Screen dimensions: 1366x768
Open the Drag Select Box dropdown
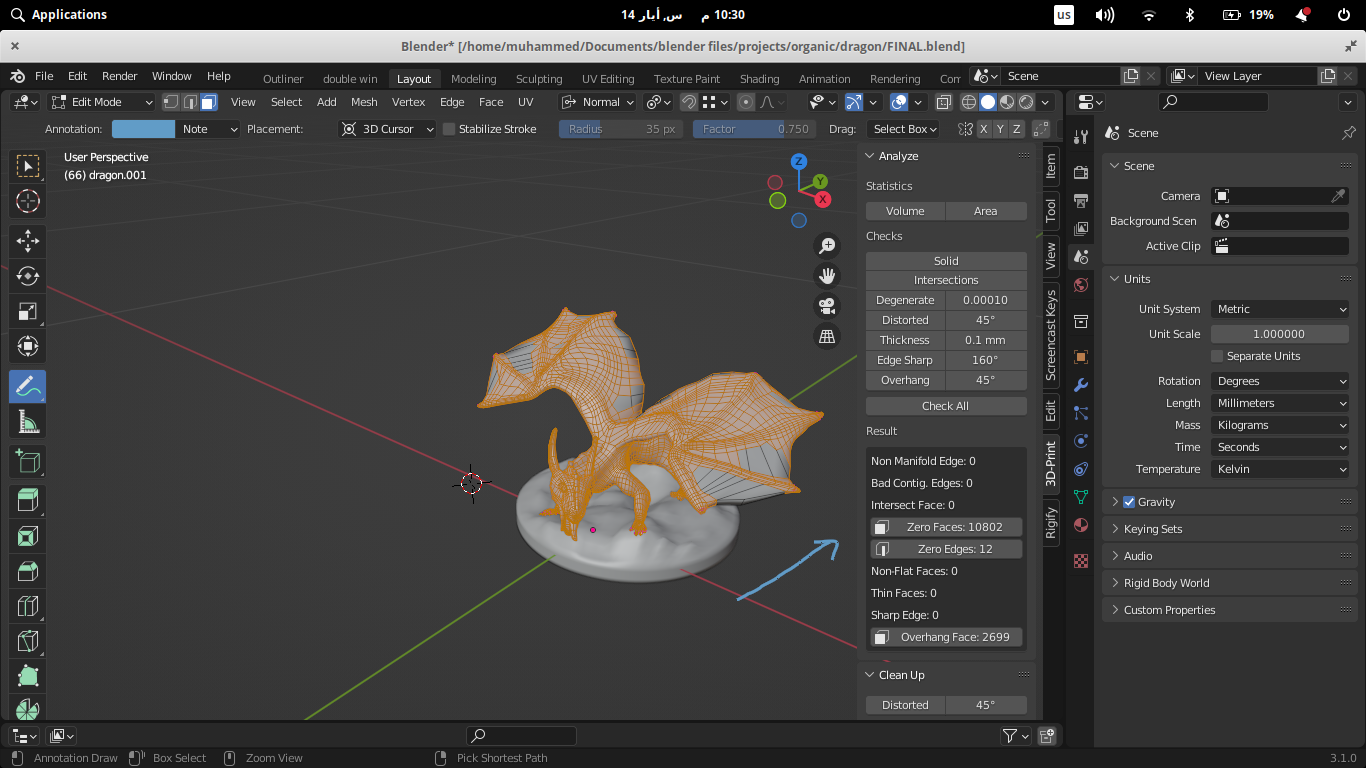pyautogui.click(x=904, y=129)
